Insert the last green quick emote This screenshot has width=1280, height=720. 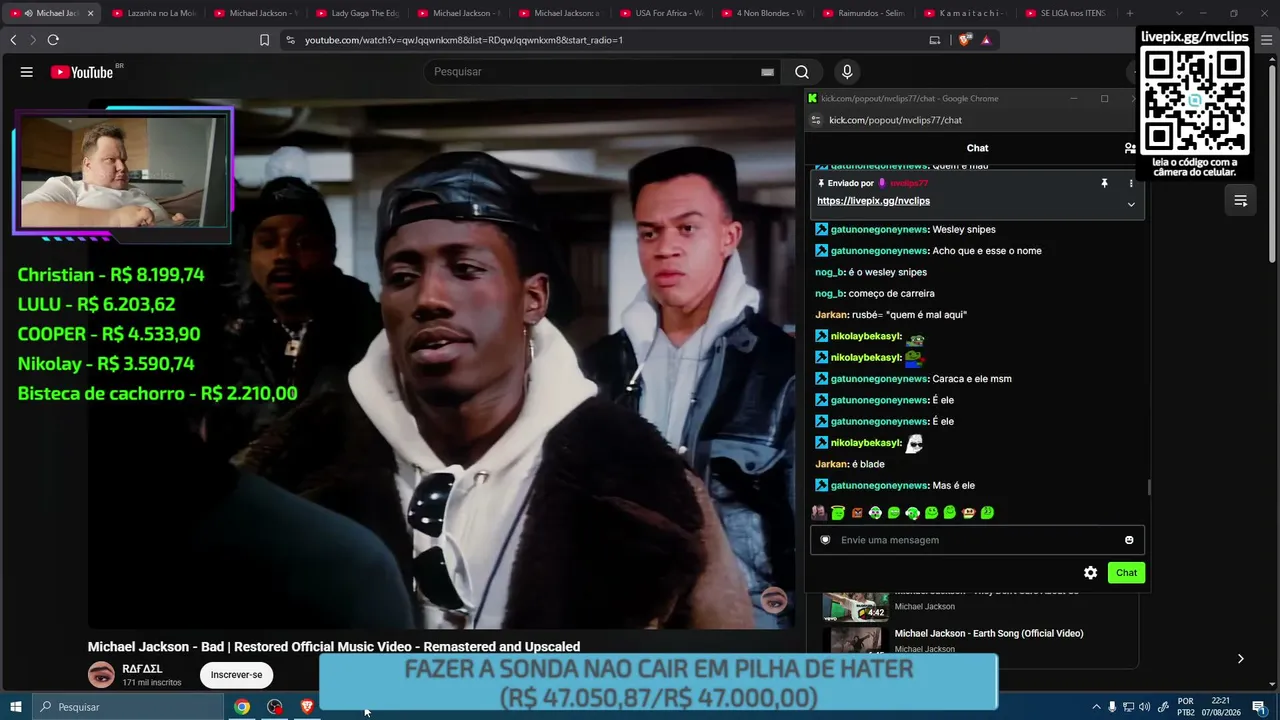tap(987, 513)
